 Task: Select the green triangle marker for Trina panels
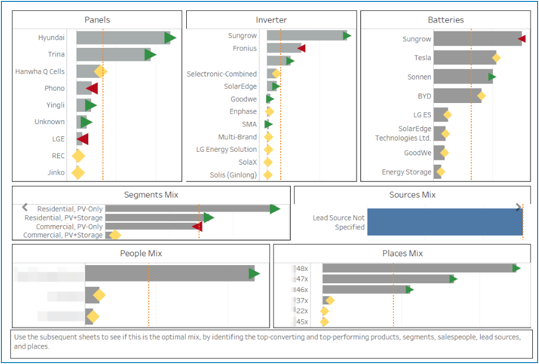[150, 55]
